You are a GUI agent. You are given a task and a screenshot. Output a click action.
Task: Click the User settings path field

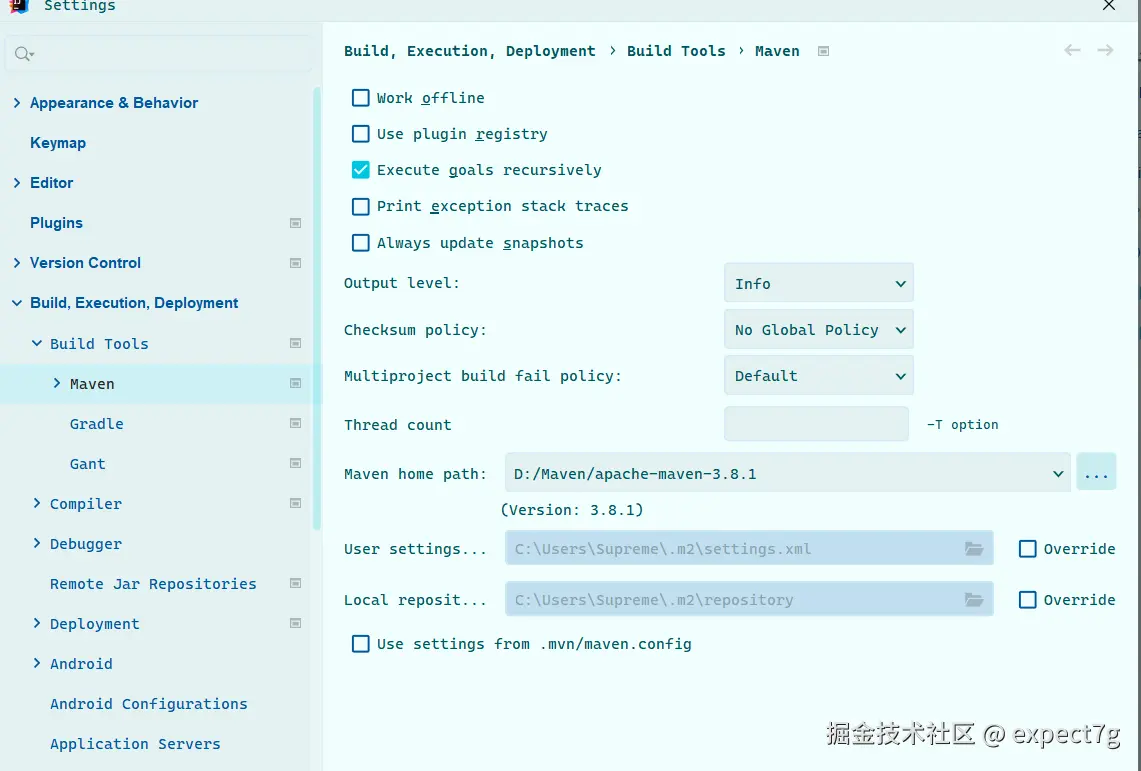(749, 548)
